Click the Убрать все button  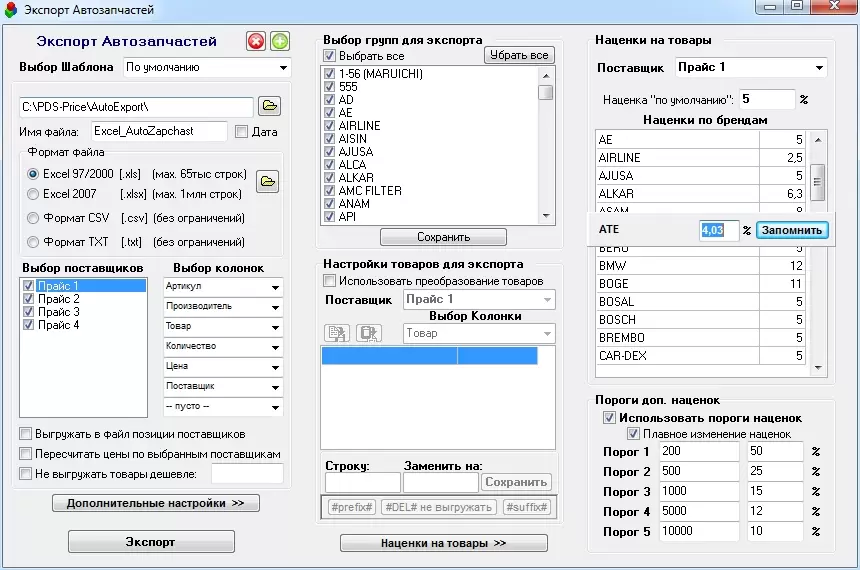[519, 55]
